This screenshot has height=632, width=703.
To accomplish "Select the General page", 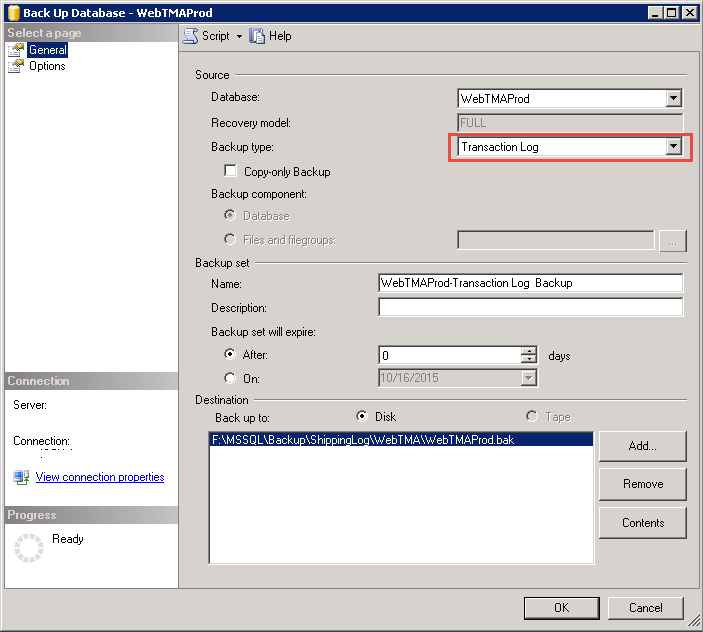I will 48,50.
